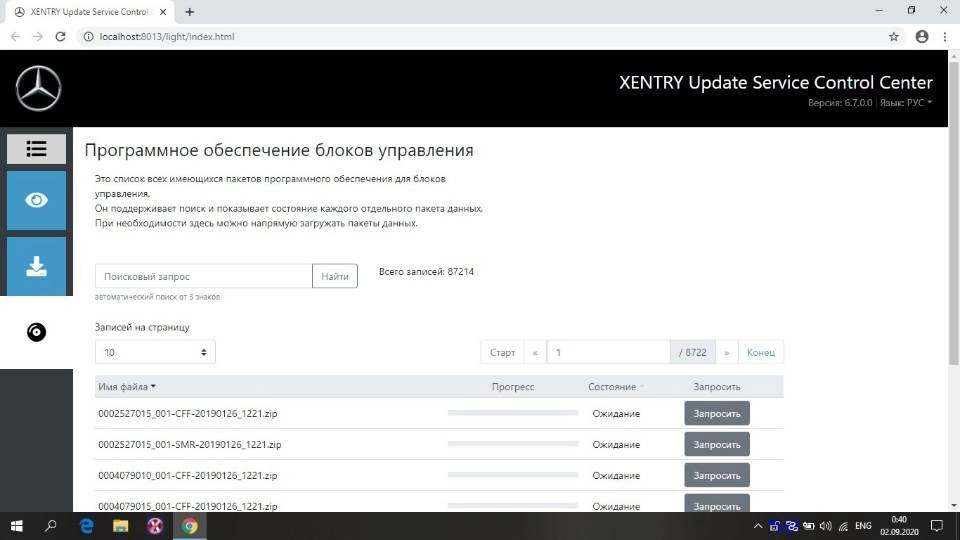
Task: Open network connection tray icon
Action: (x=843, y=526)
